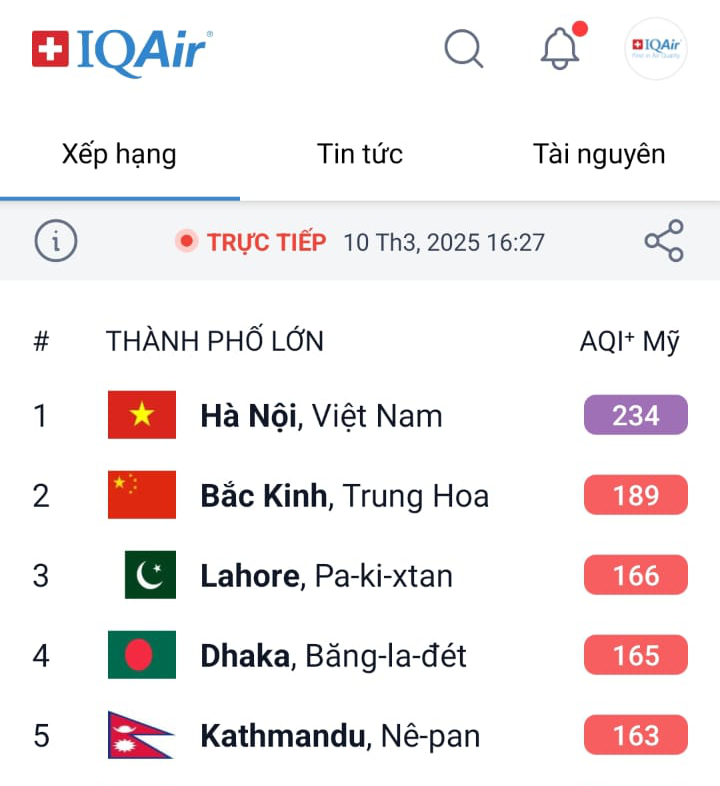Click the IQAir logo

click(122, 48)
